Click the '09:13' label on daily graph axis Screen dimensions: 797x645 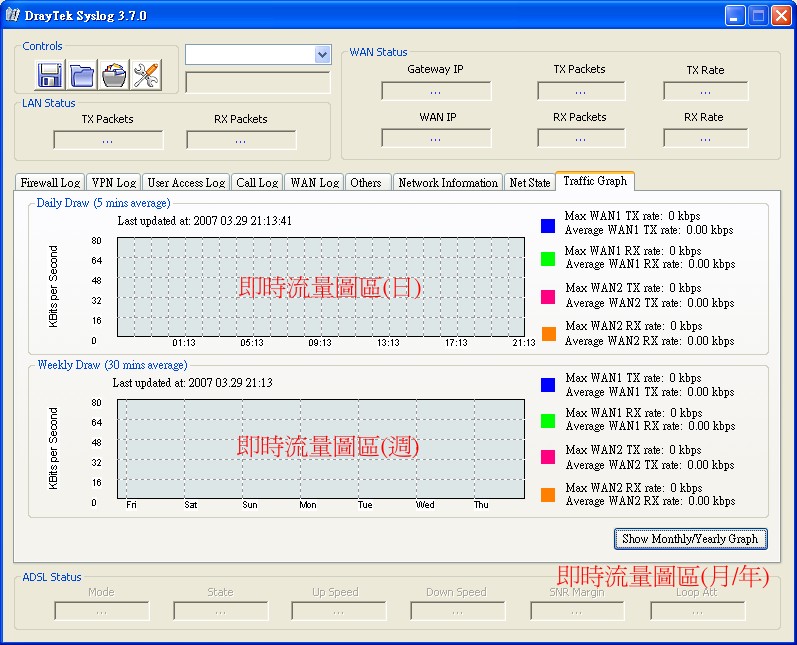(x=320, y=343)
